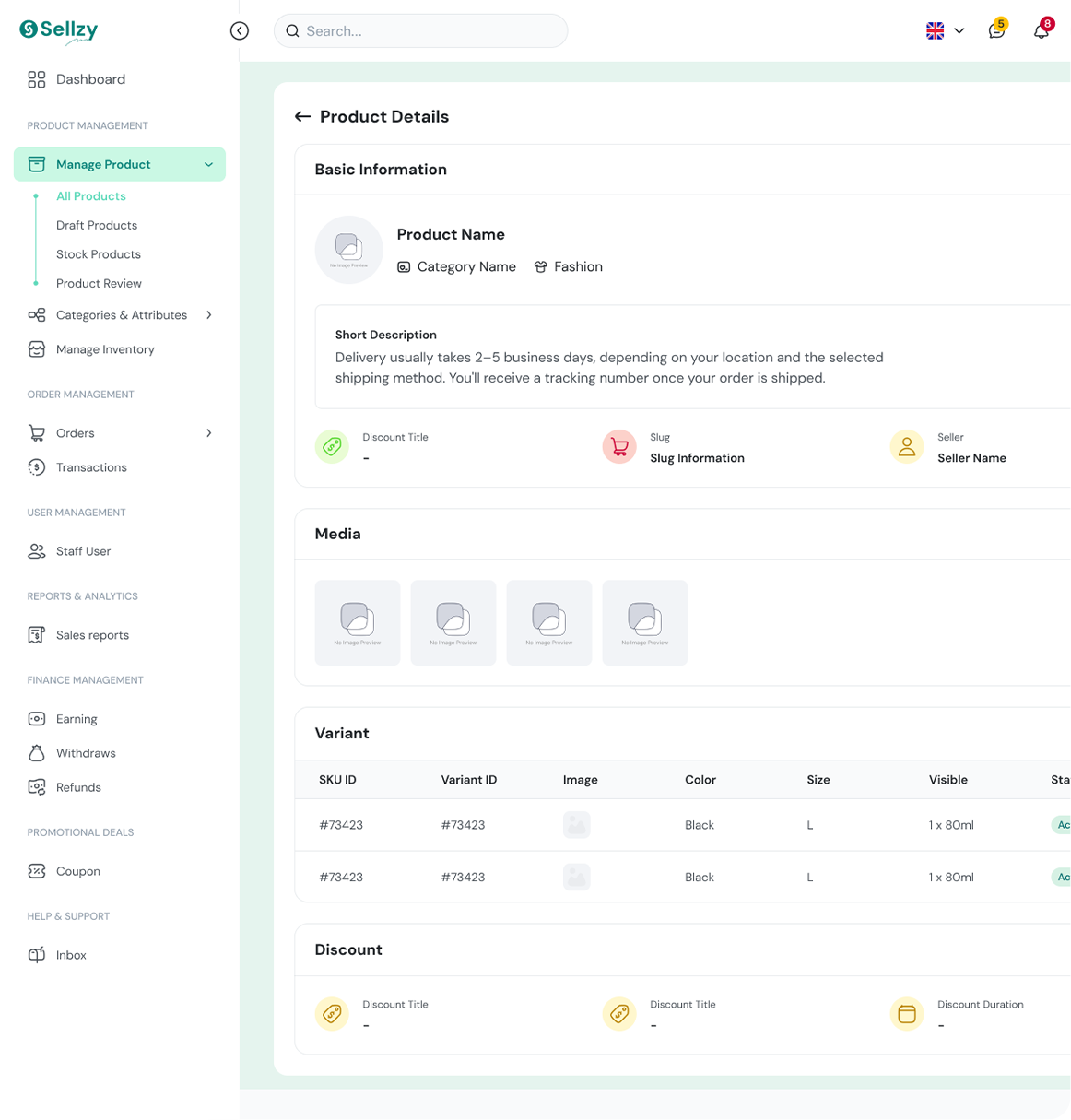Select the first media image thumbnail
The image size is (1071, 1120).
pyautogui.click(x=358, y=623)
